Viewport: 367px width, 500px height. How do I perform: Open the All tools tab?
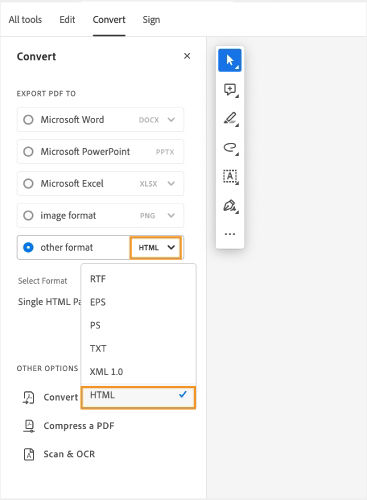pos(25,20)
